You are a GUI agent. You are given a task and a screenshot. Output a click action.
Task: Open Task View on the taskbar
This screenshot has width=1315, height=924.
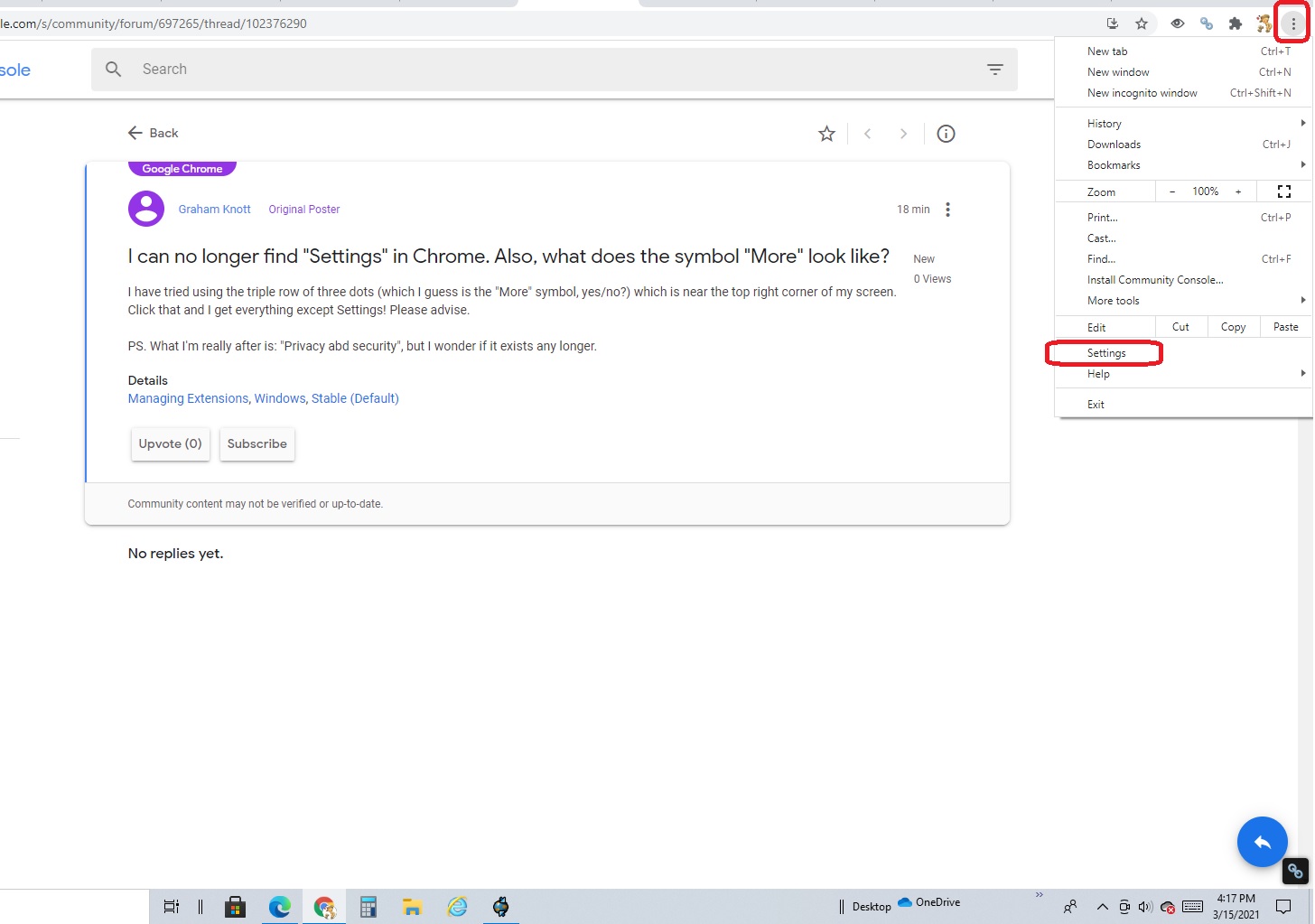point(171,907)
